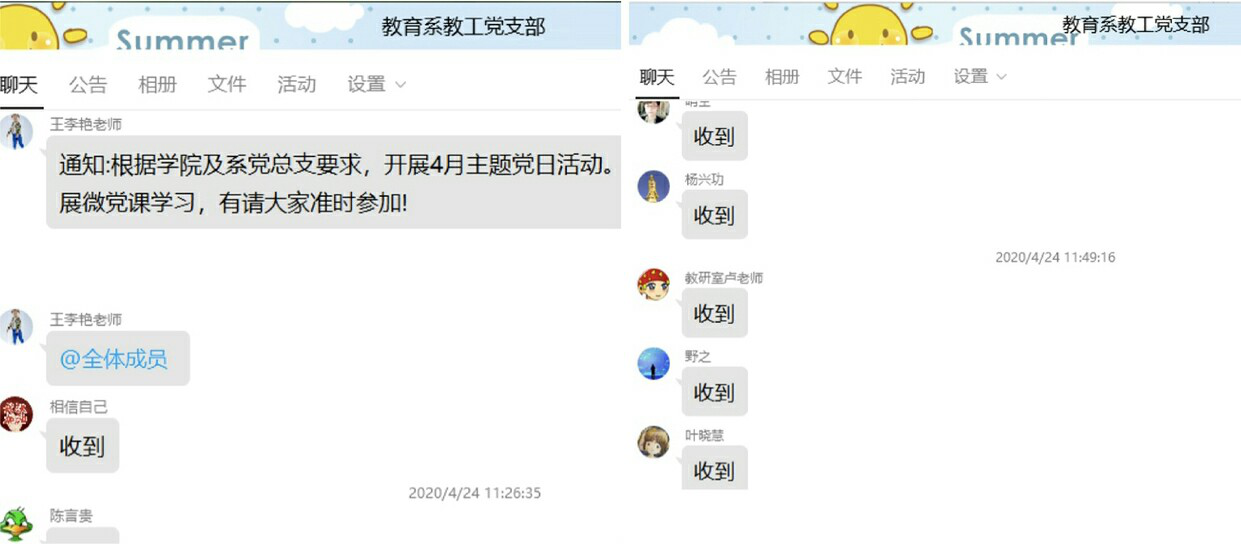Expand the 设置 dropdown in right panel
This screenshot has height=544, width=1241.
pyautogui.click(x=980, y=76)
